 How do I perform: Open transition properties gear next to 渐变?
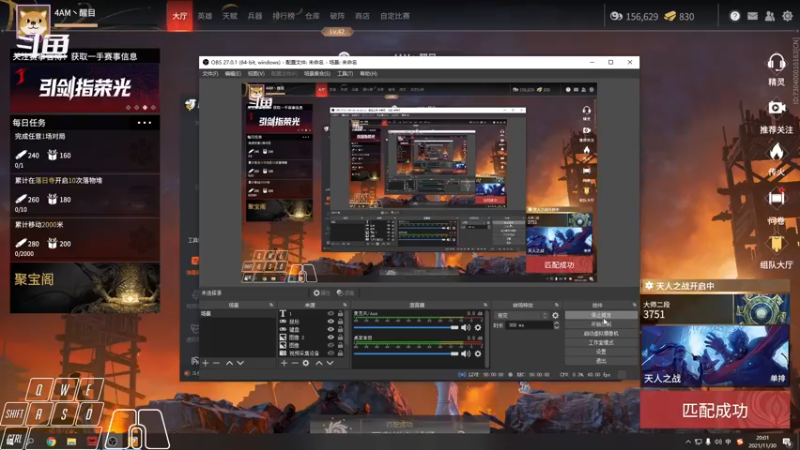point(555,315)
